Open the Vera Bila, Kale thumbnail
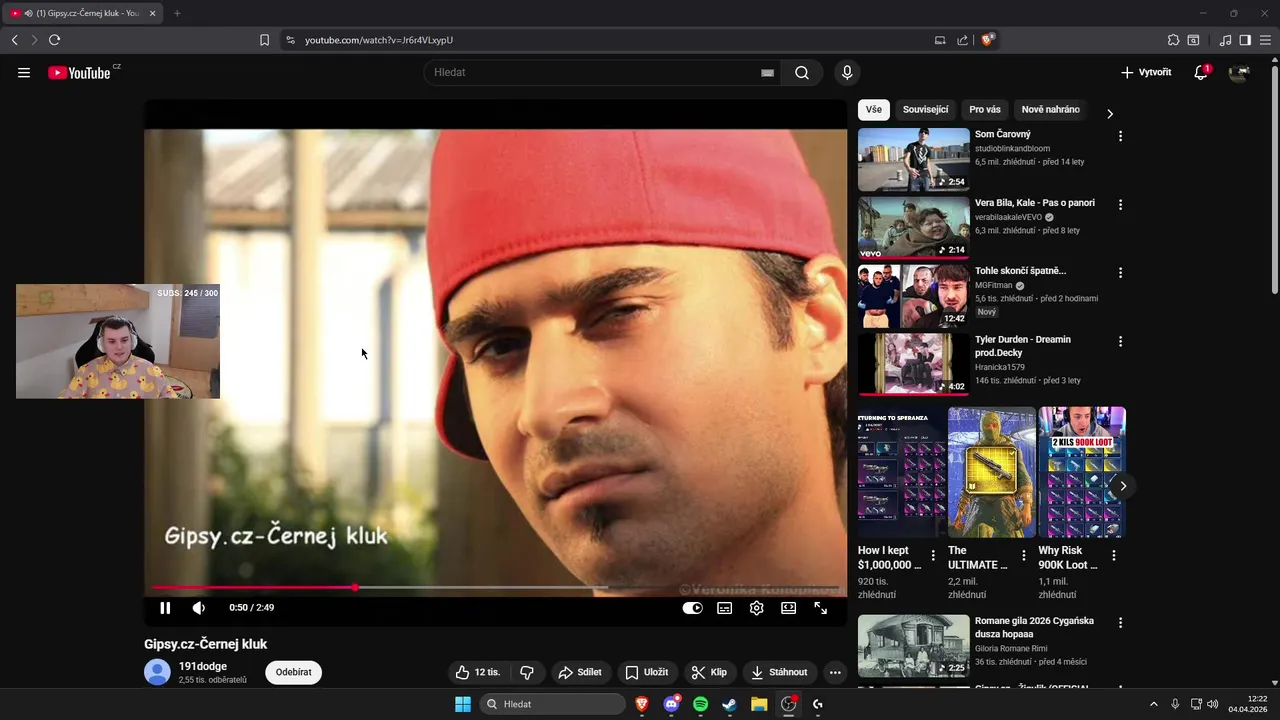 (914, 228)
